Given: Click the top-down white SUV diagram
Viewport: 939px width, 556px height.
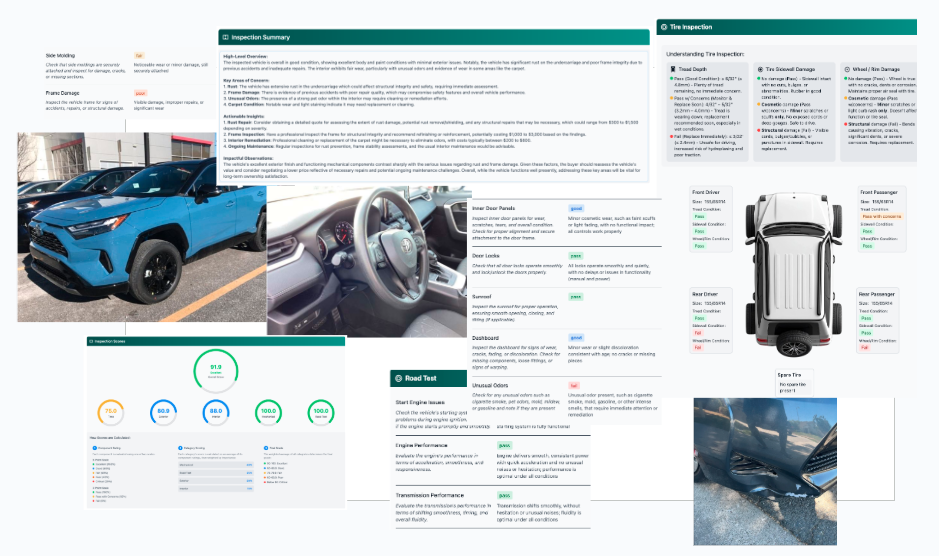Looking at the screenshot, I should 793,274.
